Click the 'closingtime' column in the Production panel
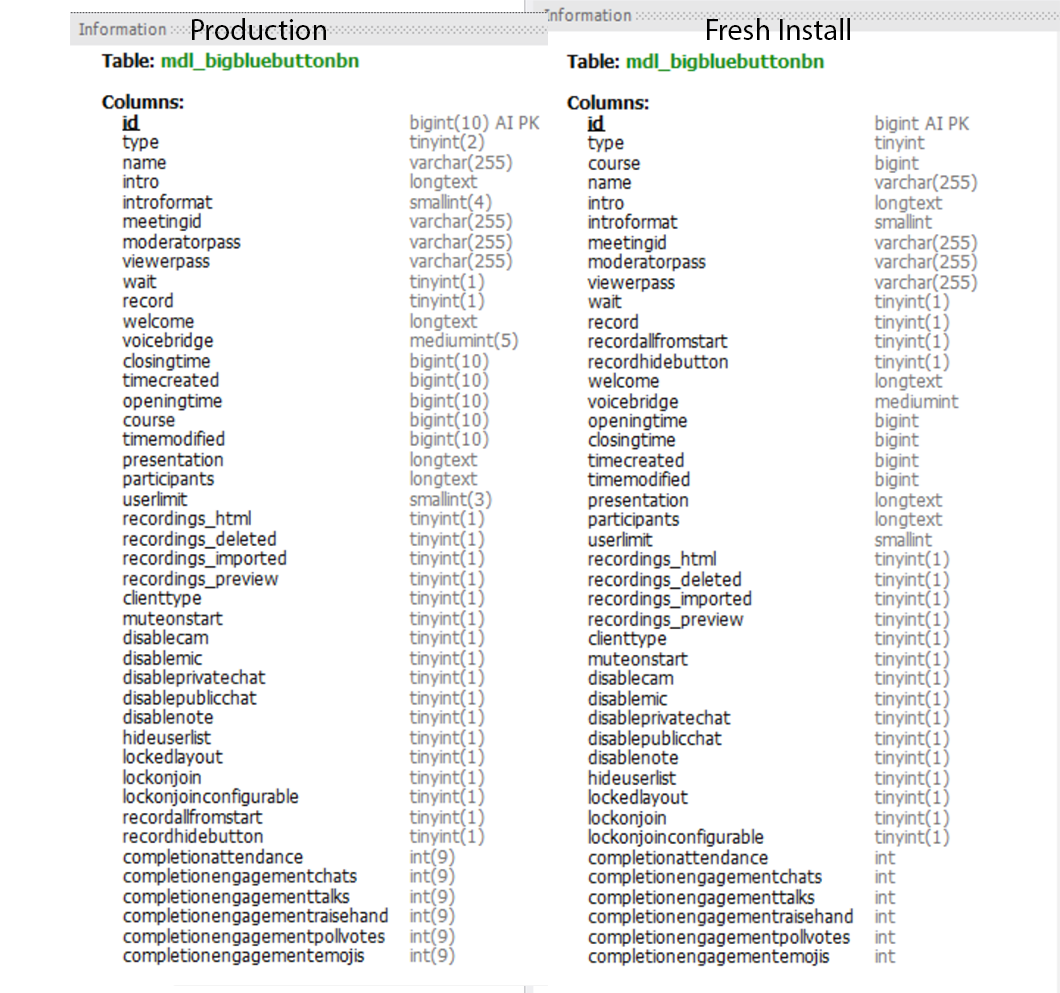1060x993 pixels. [166, 361]
